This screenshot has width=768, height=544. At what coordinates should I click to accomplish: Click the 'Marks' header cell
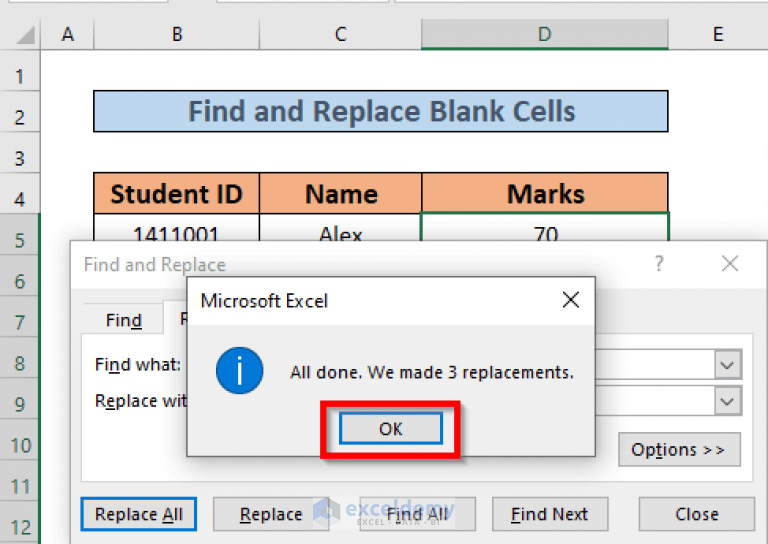coord(545,193)
